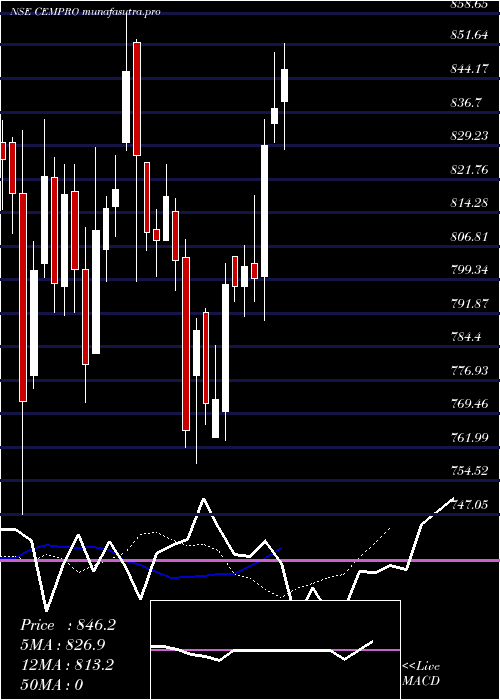Click the 844.17 price axis label

469,69
